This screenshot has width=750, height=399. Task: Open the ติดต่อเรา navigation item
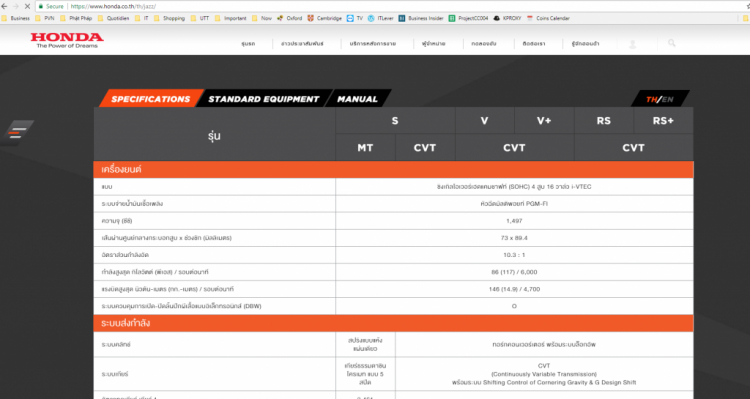tap(534, 44)
